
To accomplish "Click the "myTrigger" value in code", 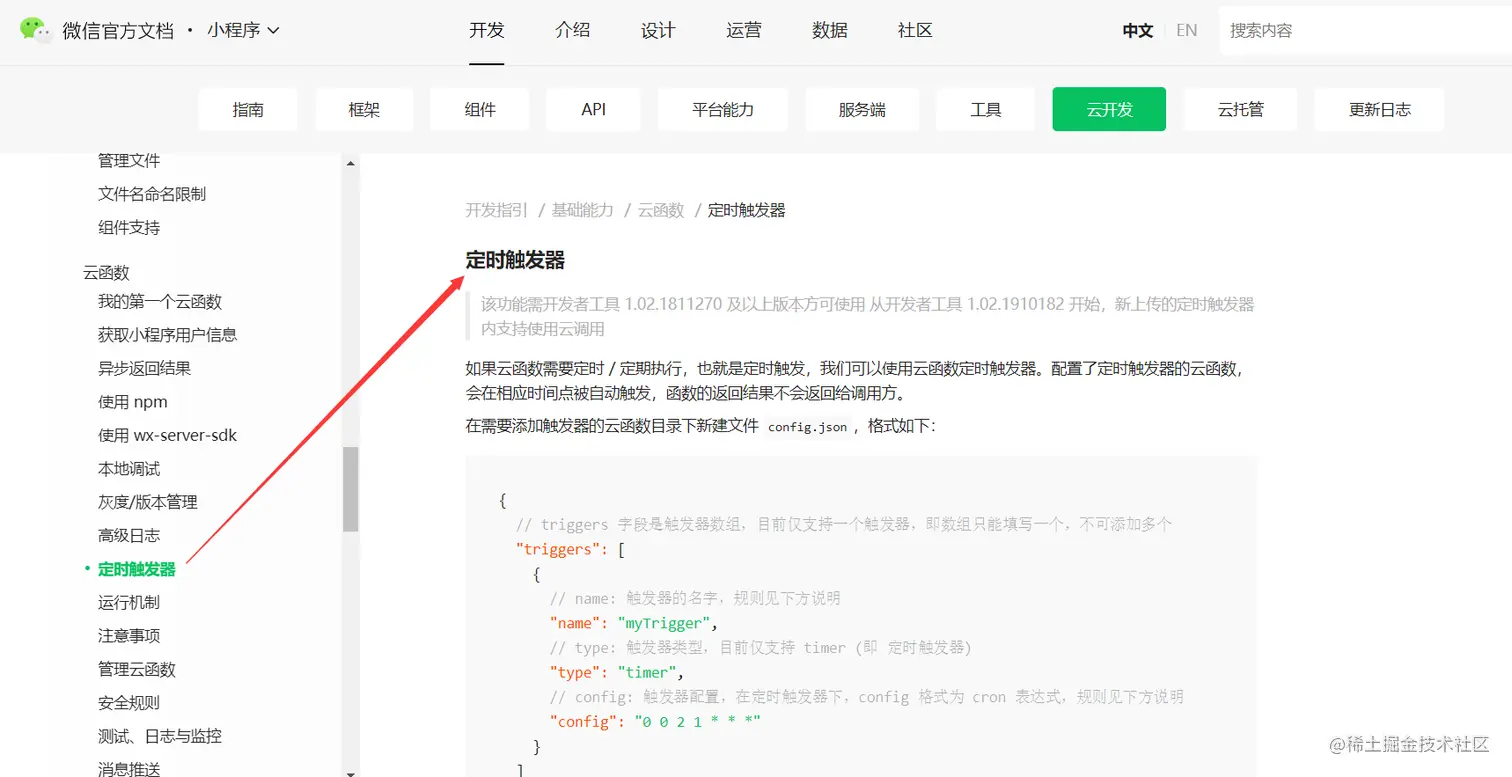I will click(663, 623).
